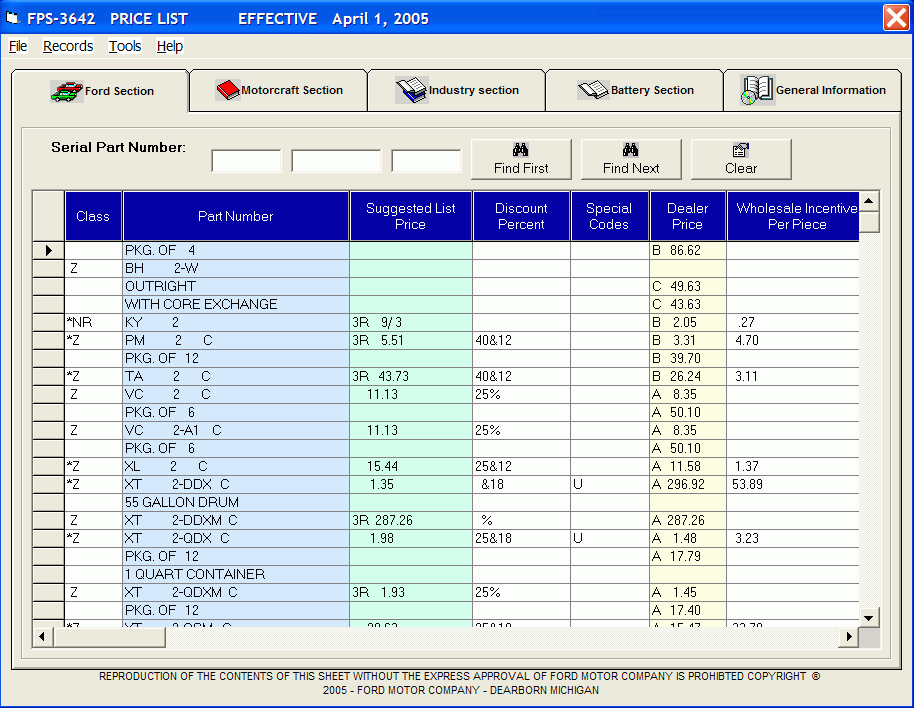Click the Part Number column header
The height and width of the screenshot is (708, 914).
click(236, 216)
